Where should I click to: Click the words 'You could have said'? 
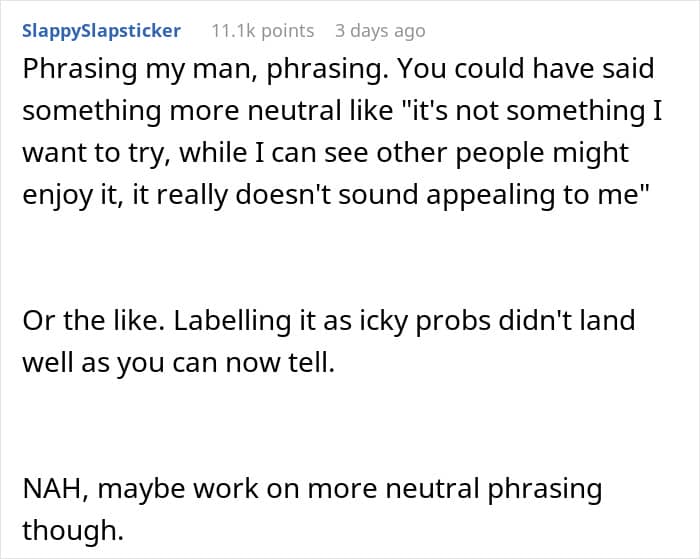525,69
